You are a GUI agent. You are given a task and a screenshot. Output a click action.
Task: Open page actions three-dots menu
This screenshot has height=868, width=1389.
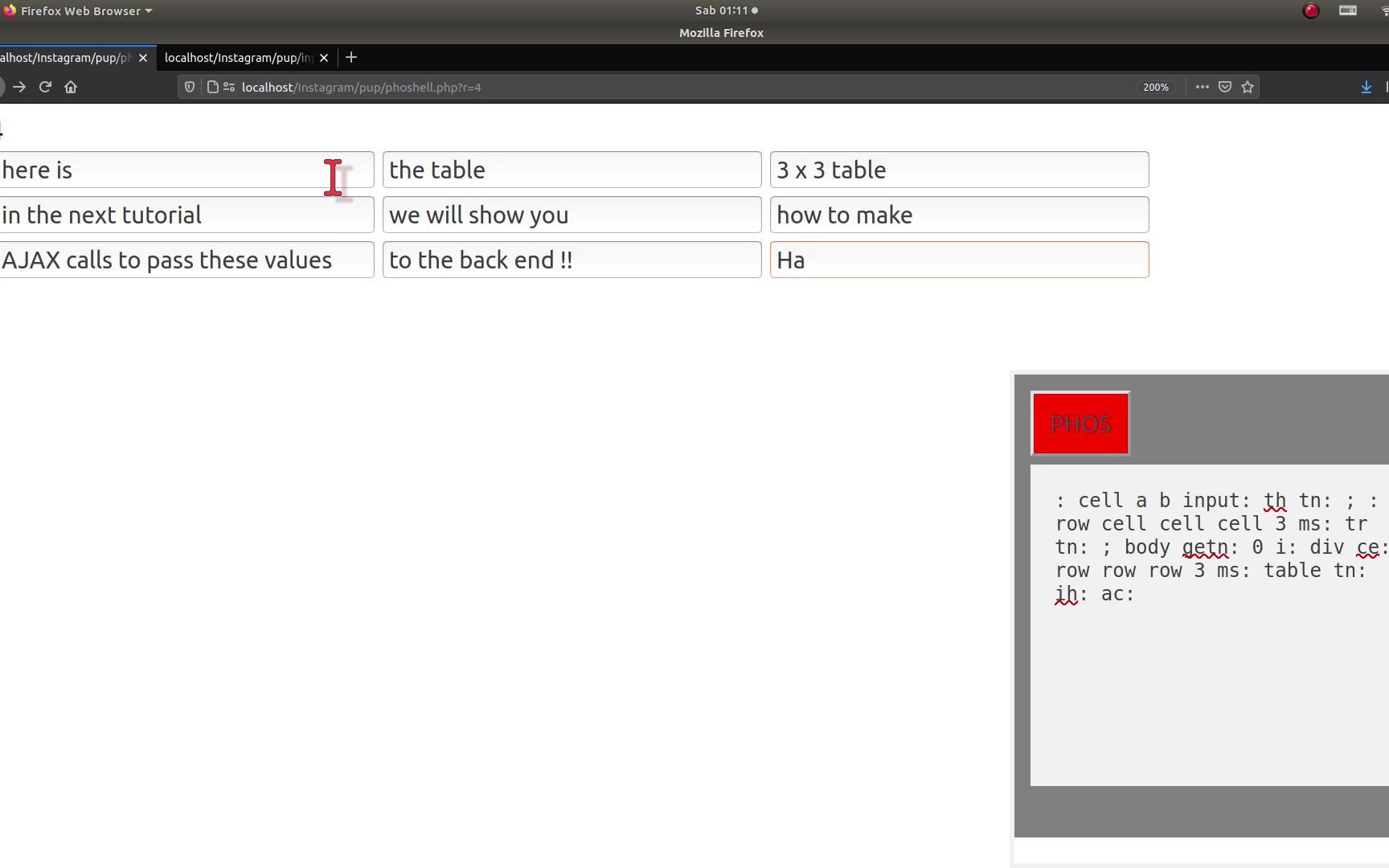[1202, 87]
